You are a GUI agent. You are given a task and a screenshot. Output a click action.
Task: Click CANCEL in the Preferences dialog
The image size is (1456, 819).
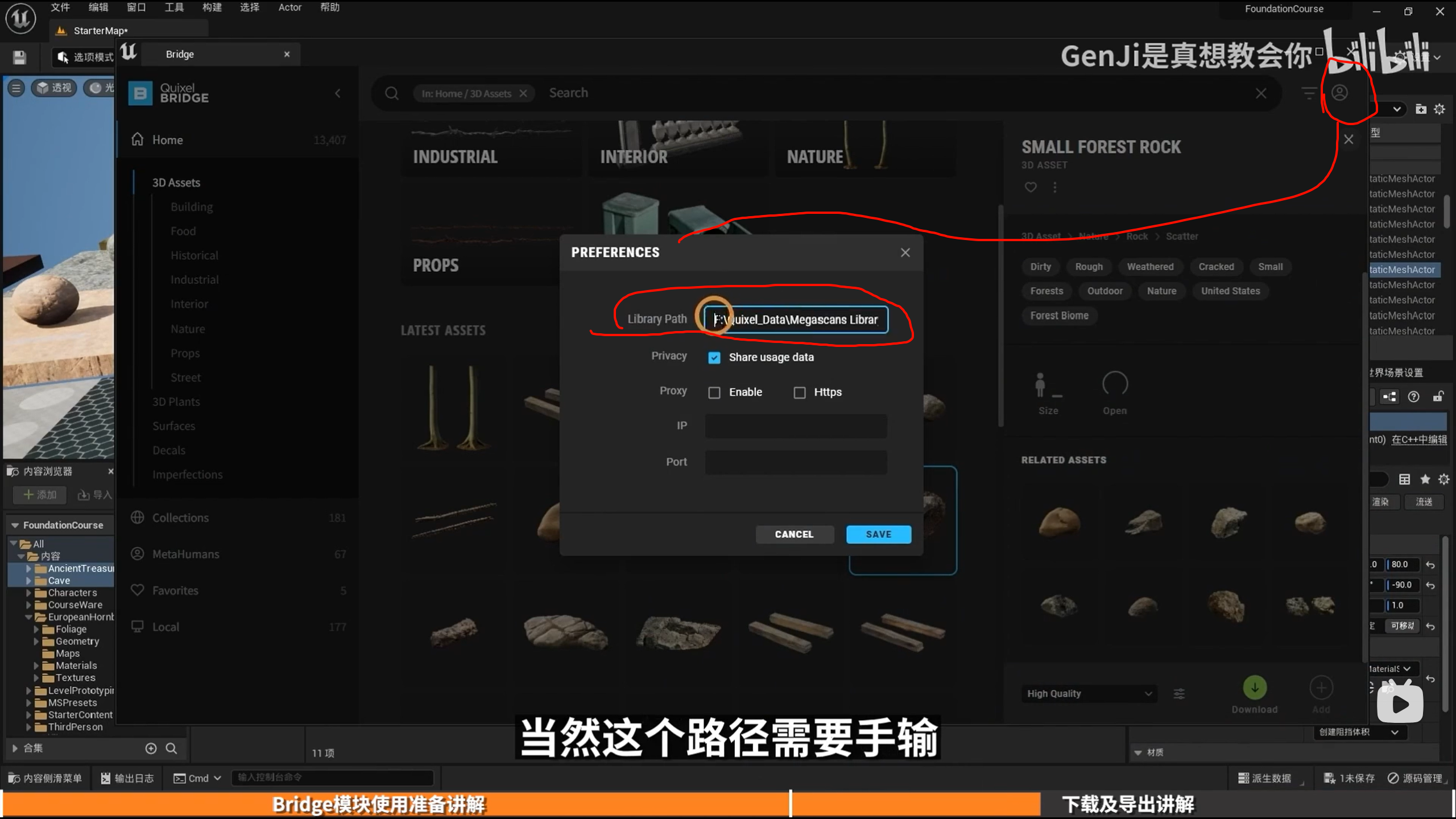coord(794,534)
